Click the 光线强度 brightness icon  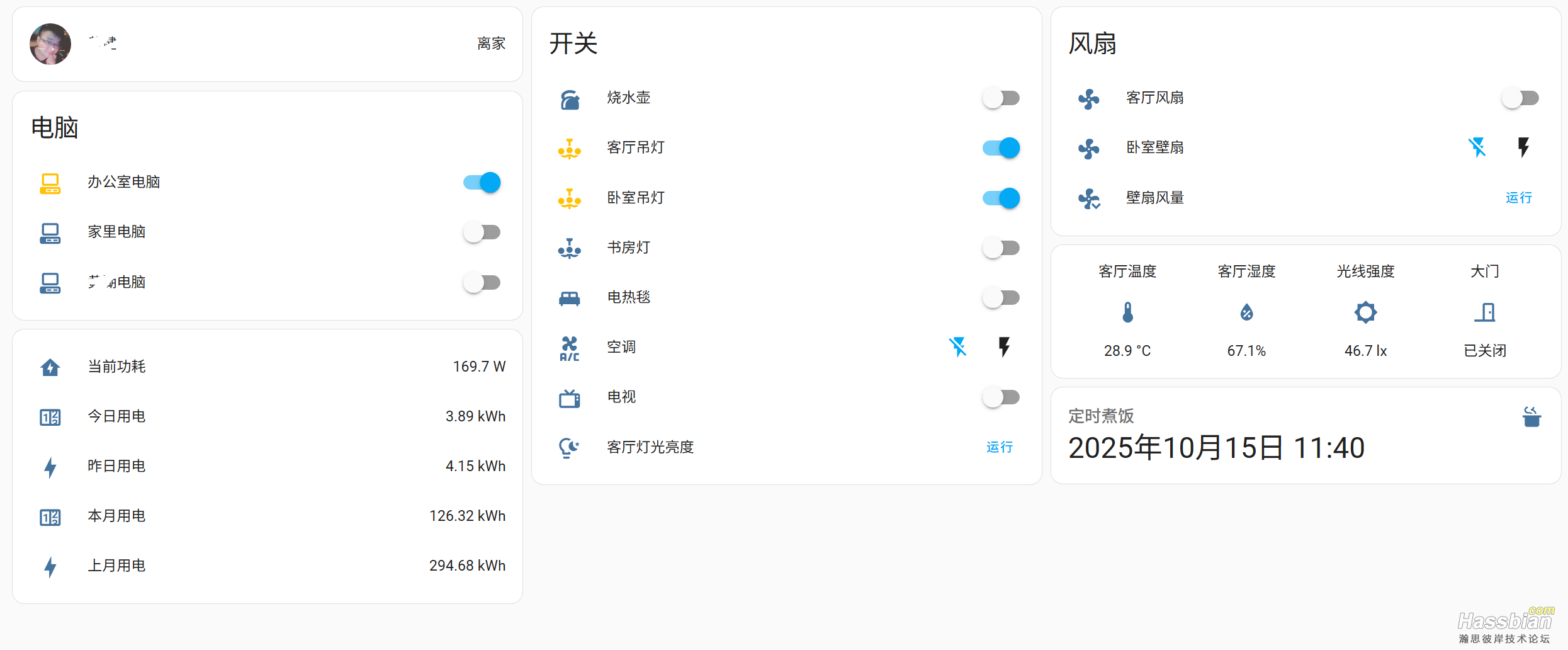pos(1365,312)
